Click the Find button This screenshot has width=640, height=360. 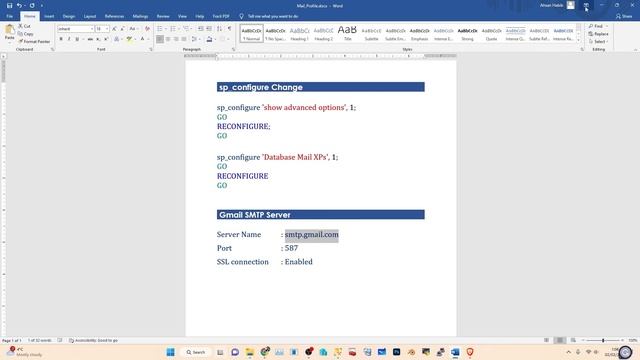pos(596,26)
